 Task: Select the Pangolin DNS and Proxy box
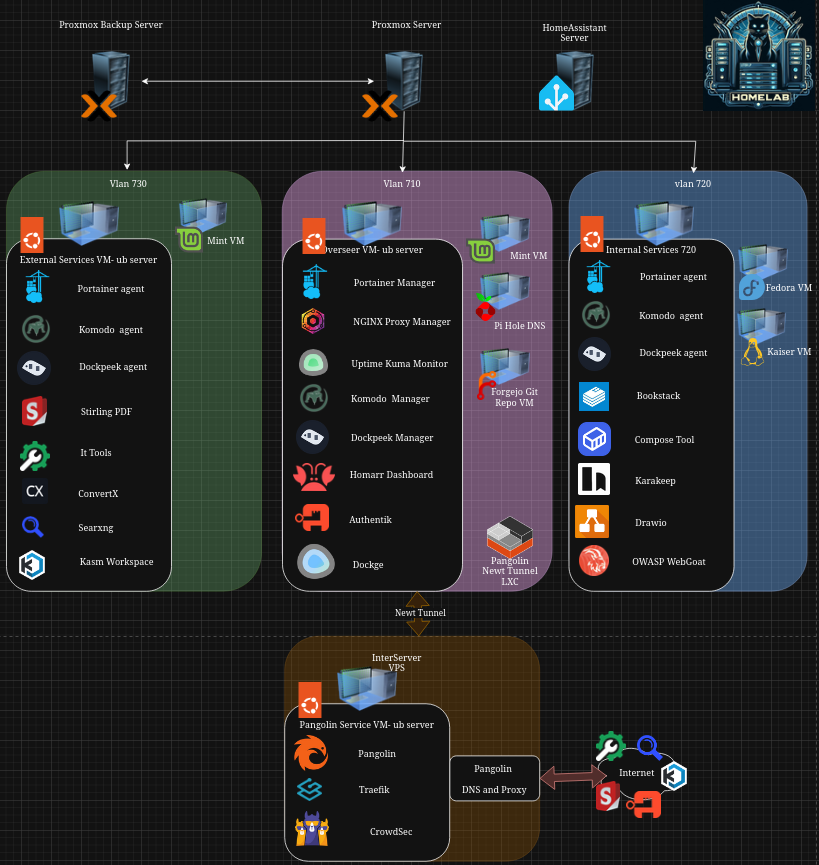(x=494, y=779)
